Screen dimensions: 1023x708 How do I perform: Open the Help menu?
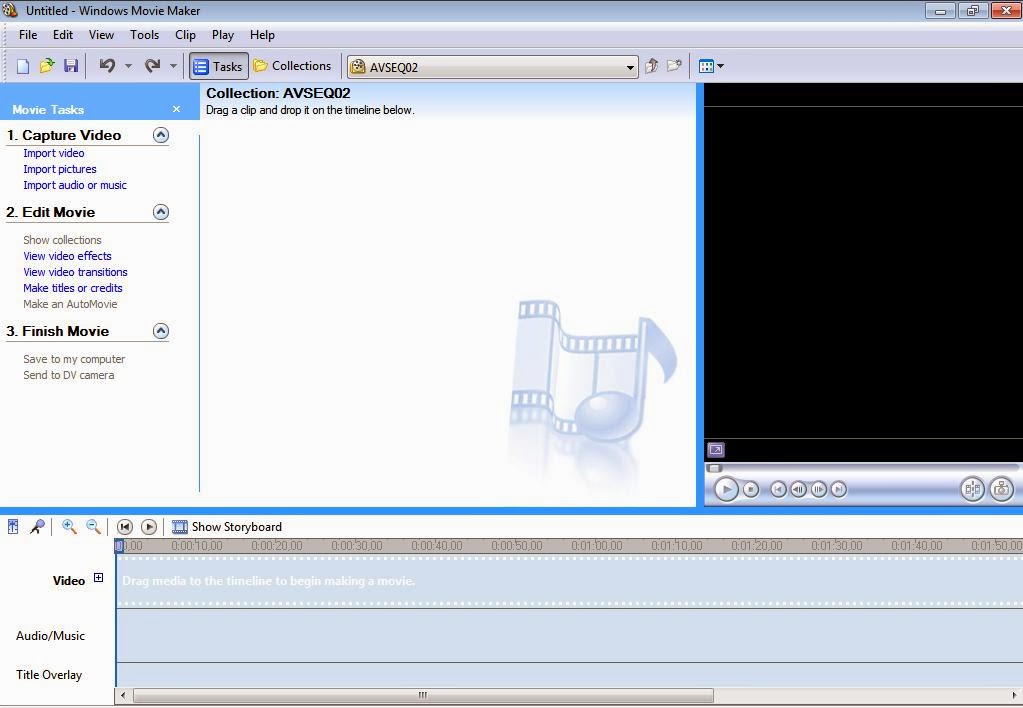point(262,35)
